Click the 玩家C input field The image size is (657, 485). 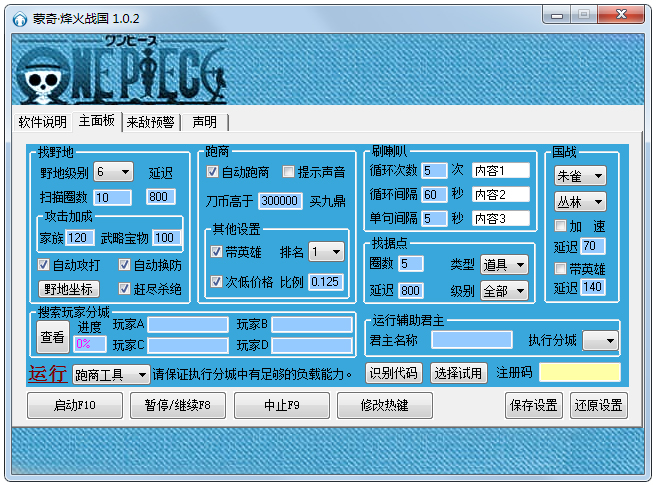(188, 345)
